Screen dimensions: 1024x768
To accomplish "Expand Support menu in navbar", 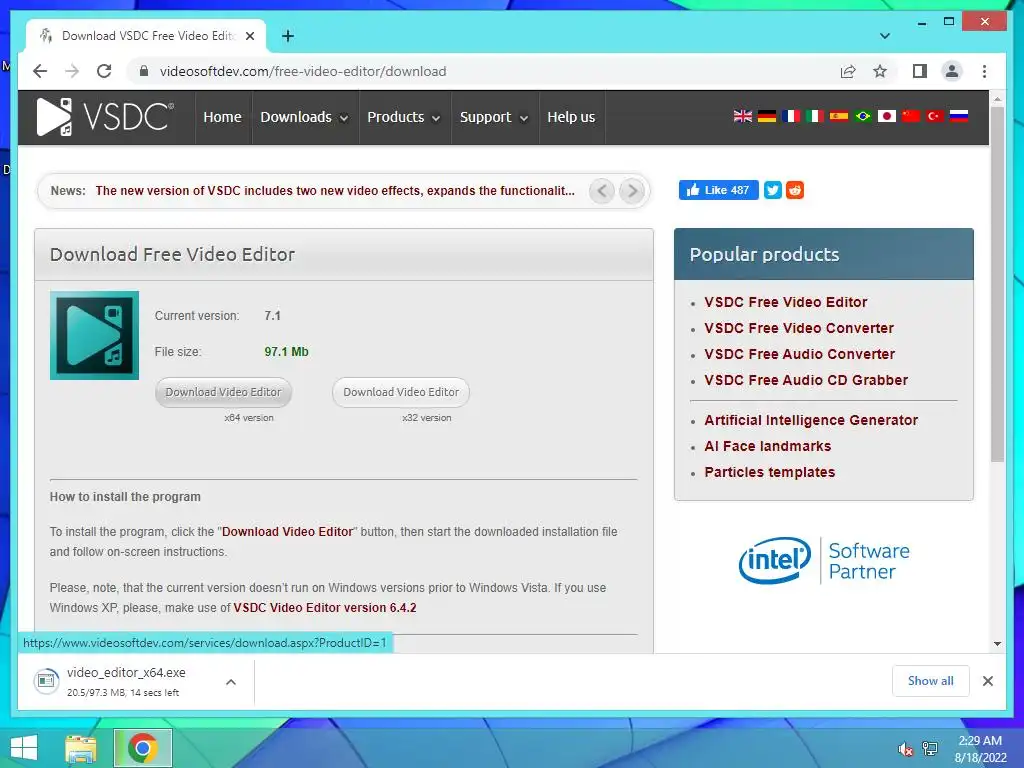I will pos(494,117).
